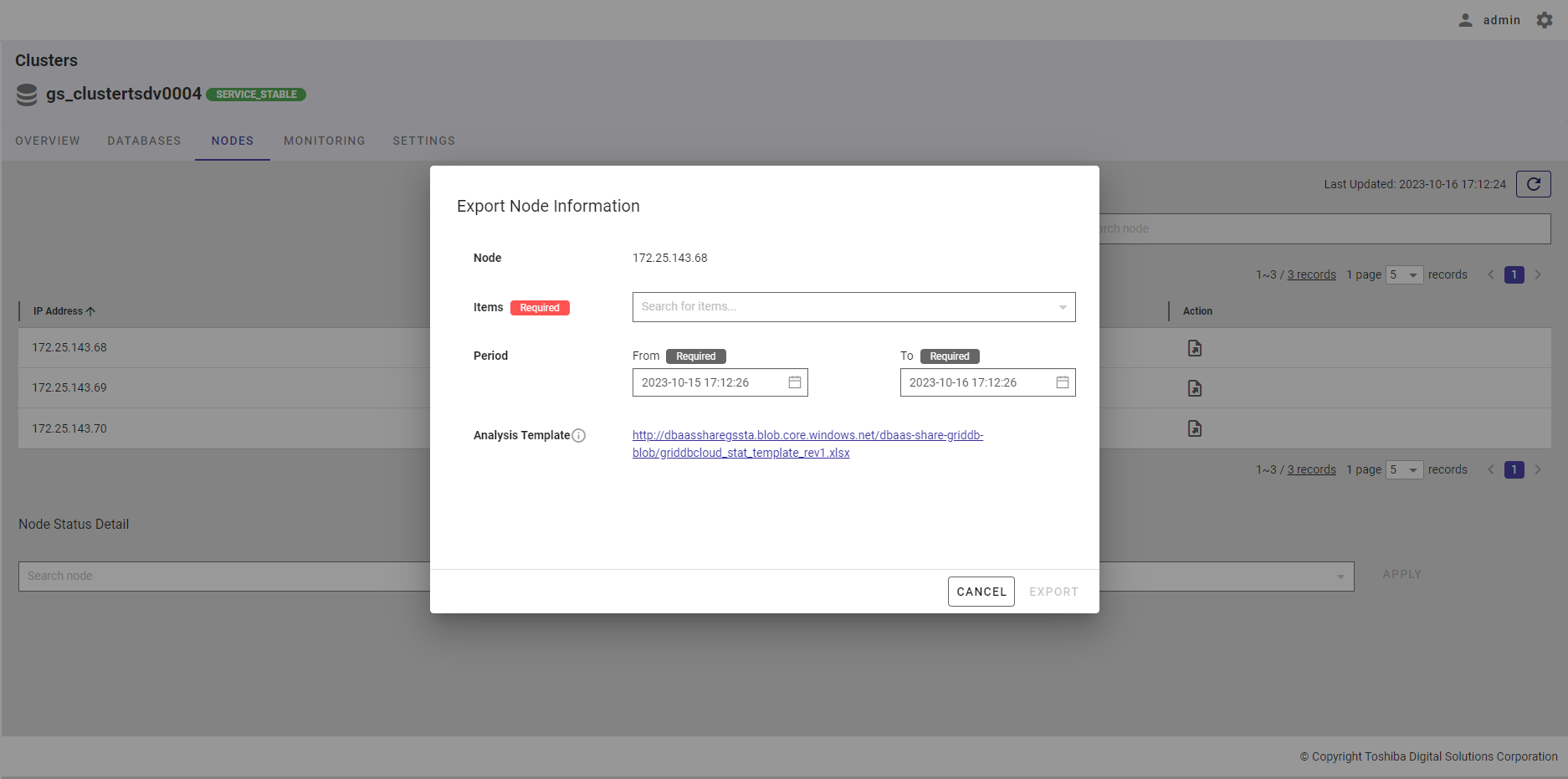This screenshot has height=779, width=1568.
Task: Switch to the Databases tab
Action: click(144, 141)
